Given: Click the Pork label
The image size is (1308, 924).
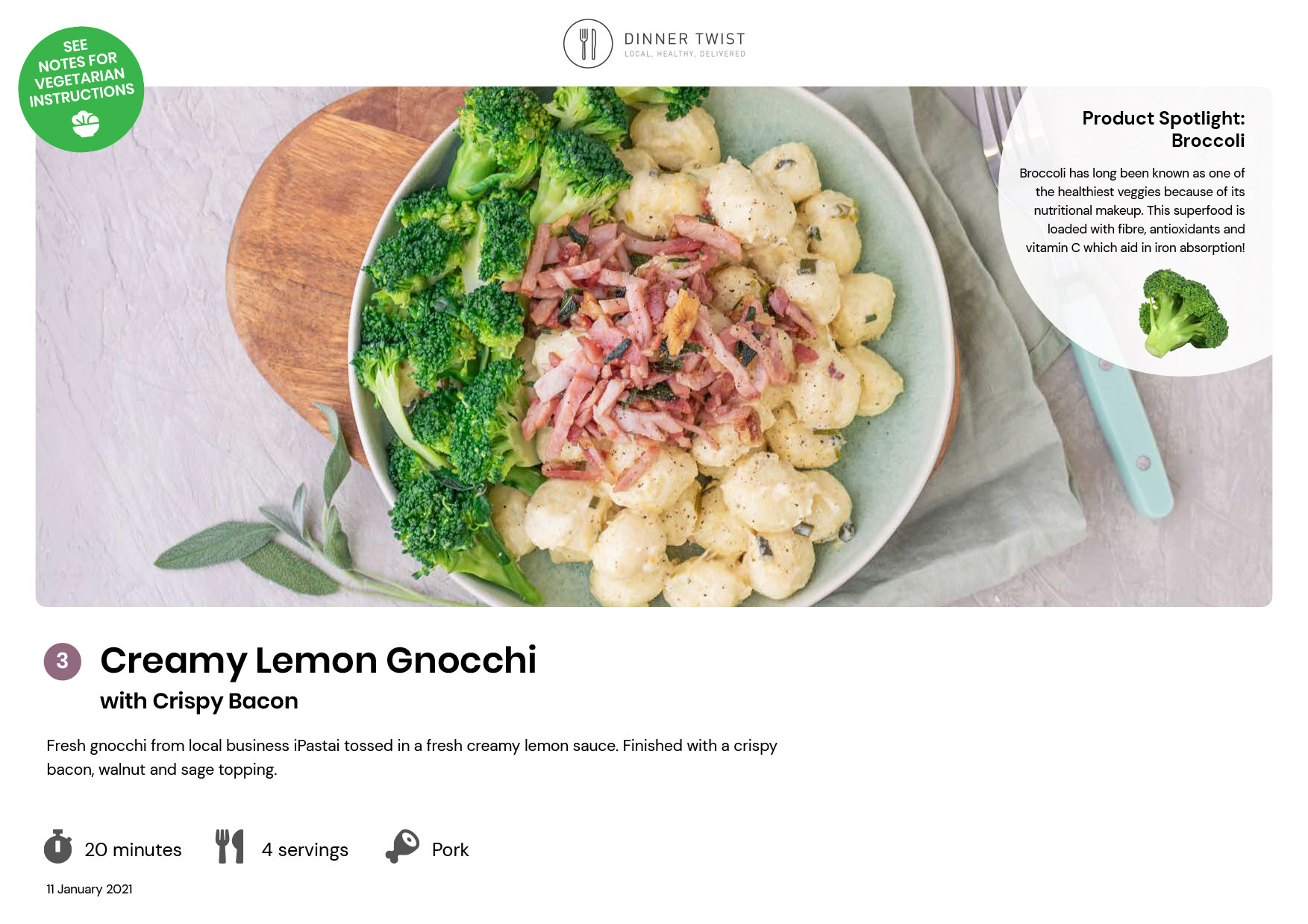Looking at the screenshot, I should pos(450,849).
